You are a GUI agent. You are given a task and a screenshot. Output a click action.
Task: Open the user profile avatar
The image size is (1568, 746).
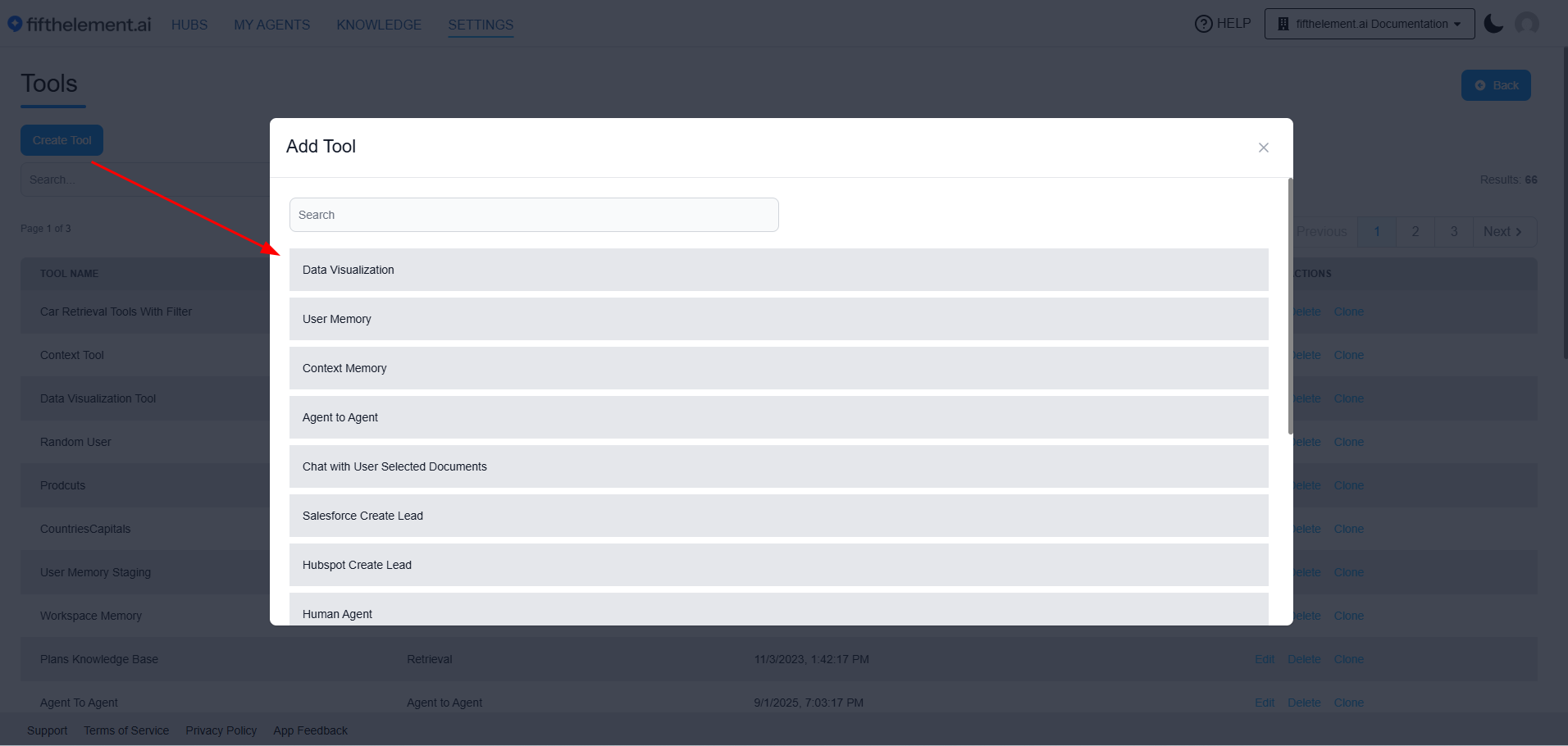coord(1527,24)
